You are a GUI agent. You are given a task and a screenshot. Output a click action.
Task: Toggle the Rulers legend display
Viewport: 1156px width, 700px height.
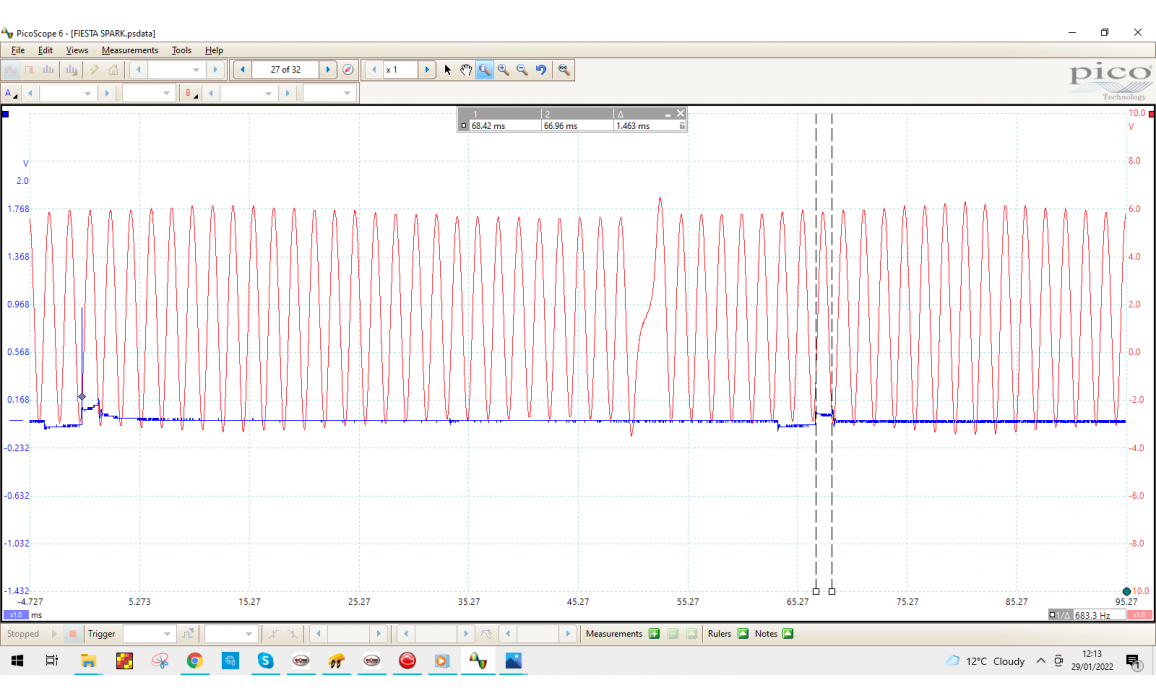pos(742,634)
